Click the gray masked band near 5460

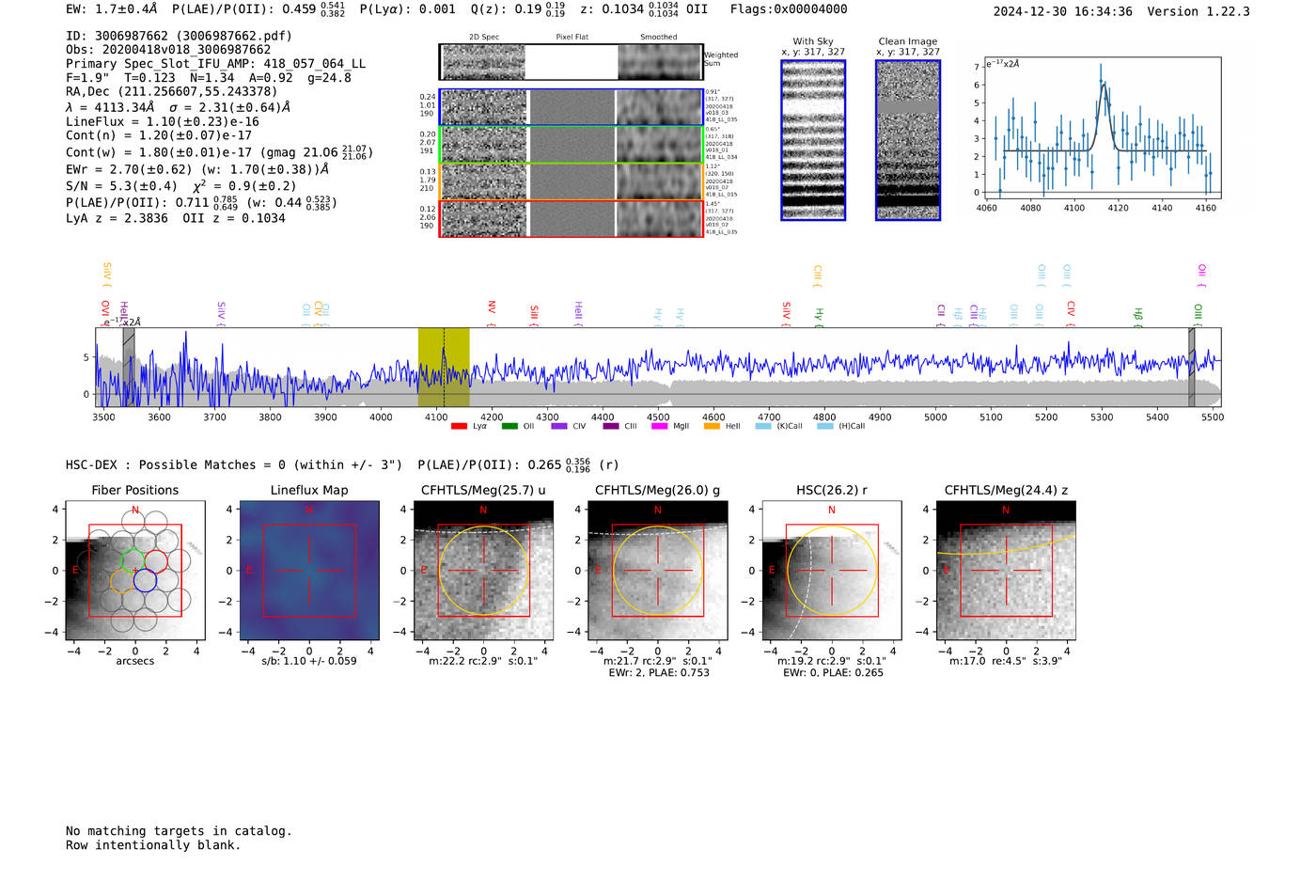(1191, 368)
